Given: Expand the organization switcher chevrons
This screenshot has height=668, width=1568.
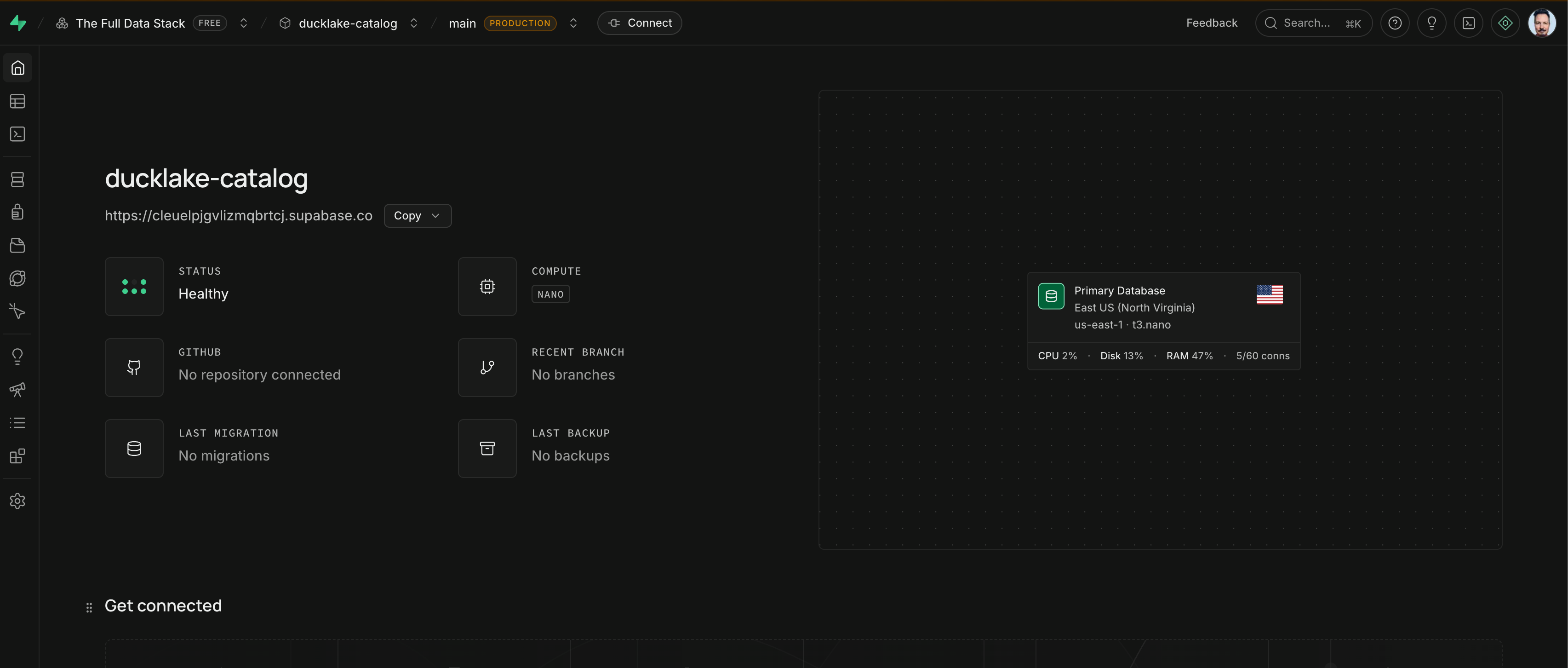Looking at the screenshot, I should pos(244,23).
